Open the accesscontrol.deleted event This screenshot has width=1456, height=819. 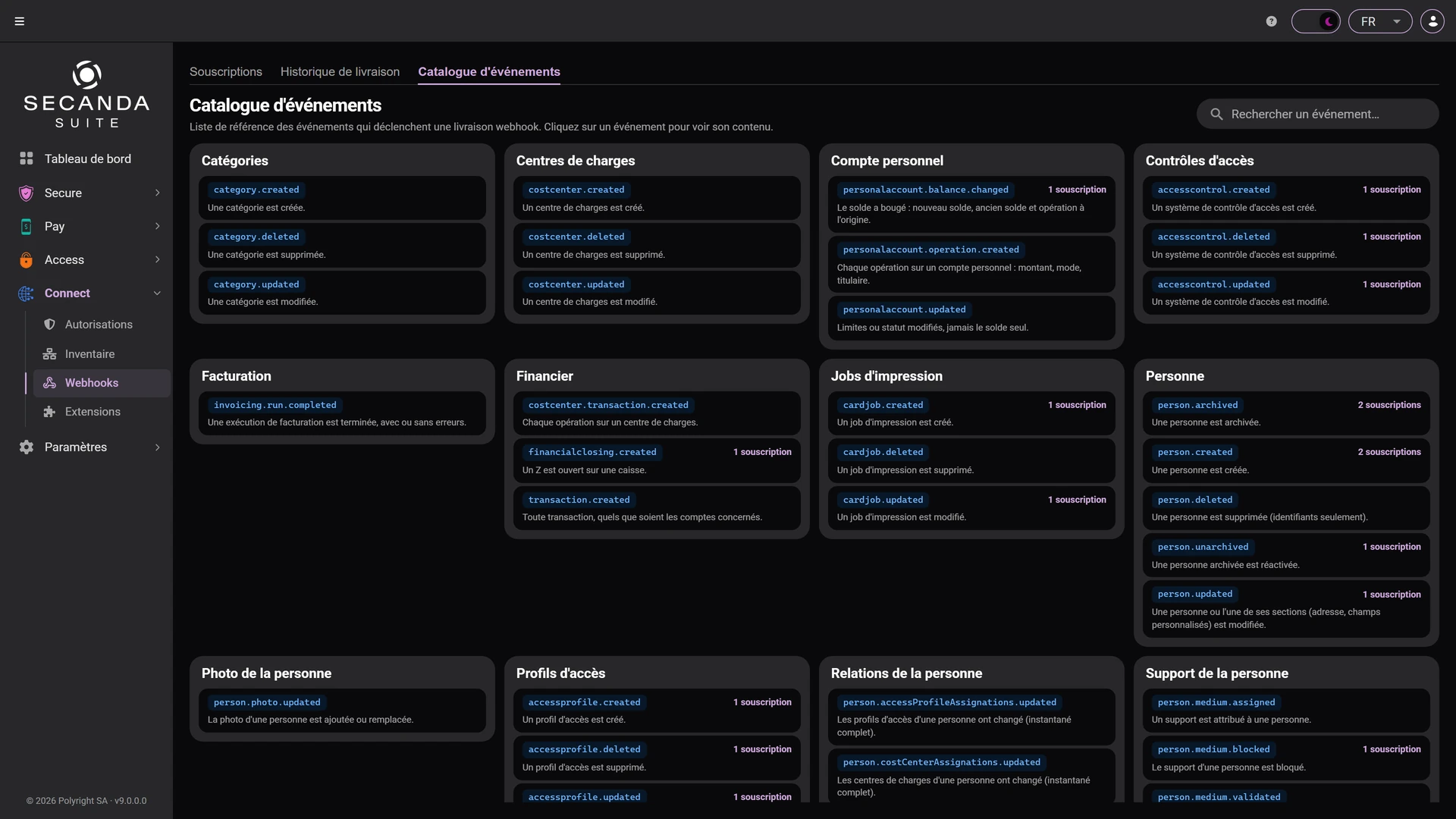(x=1286, y=245)
